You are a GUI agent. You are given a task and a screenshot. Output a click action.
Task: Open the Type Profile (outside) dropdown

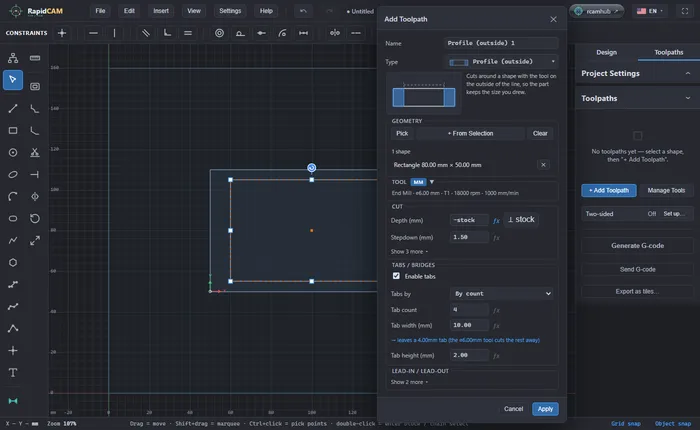[502, 62]
